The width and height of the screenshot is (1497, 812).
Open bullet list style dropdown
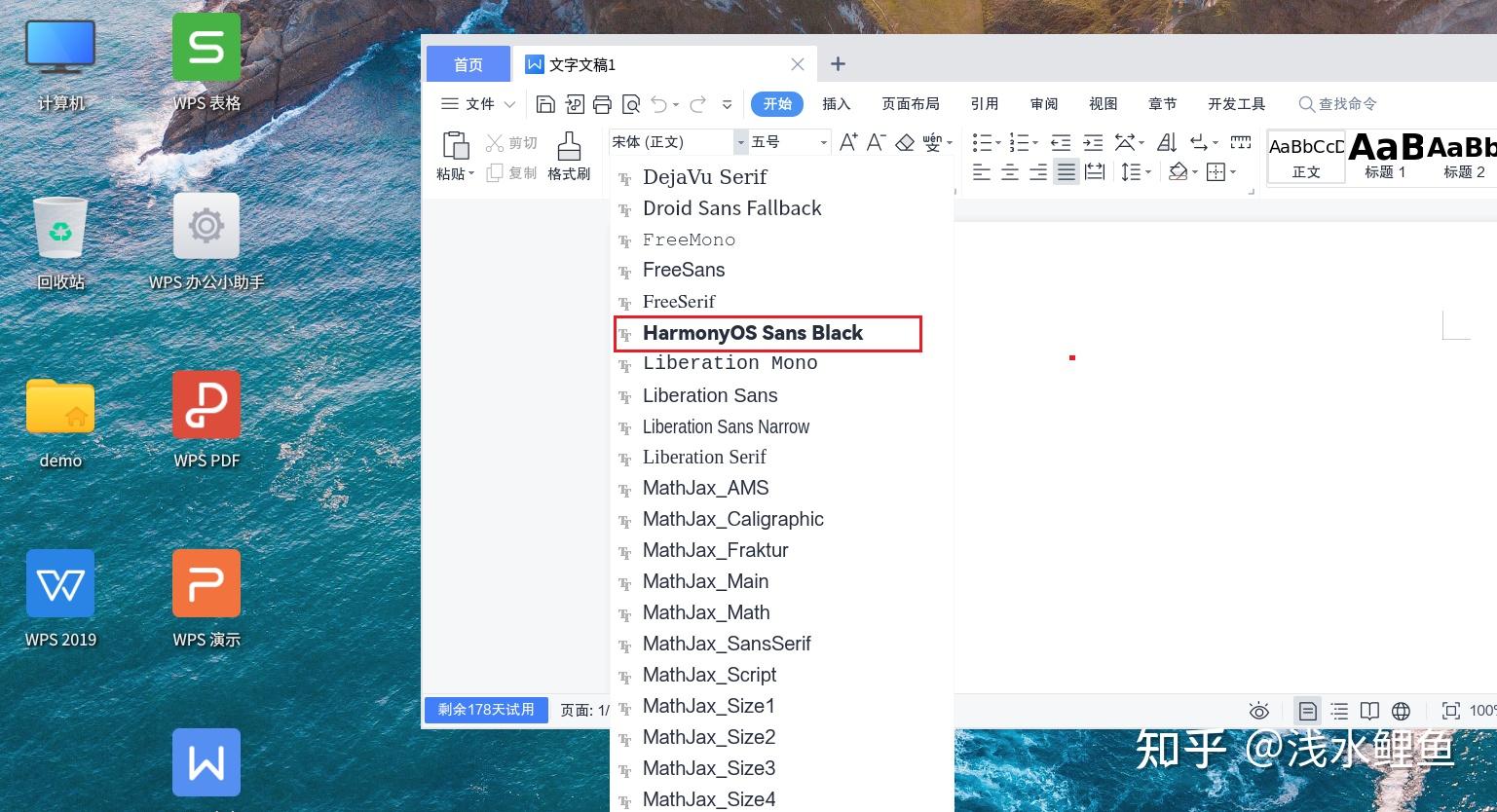(997, 143)
